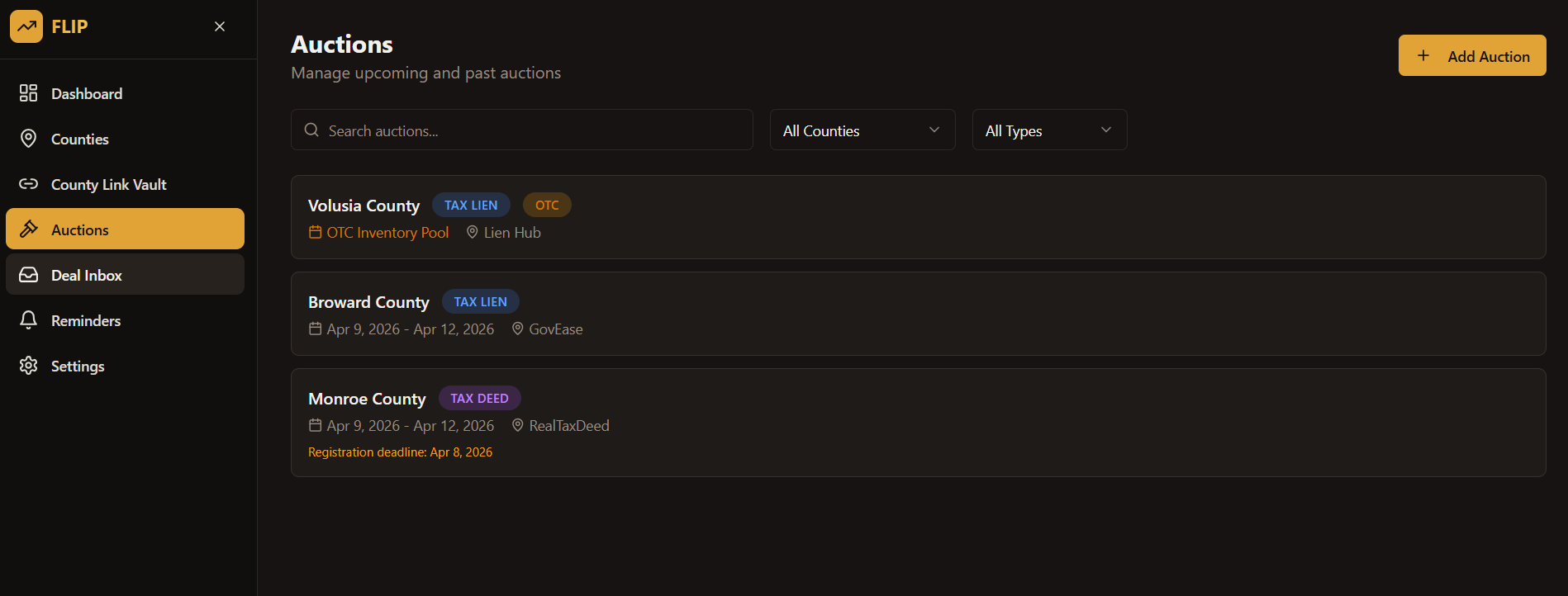This screenshot has width=1568, height=596.
Task: Click the Settings gear icon
Action: click(x=29, y=366)
